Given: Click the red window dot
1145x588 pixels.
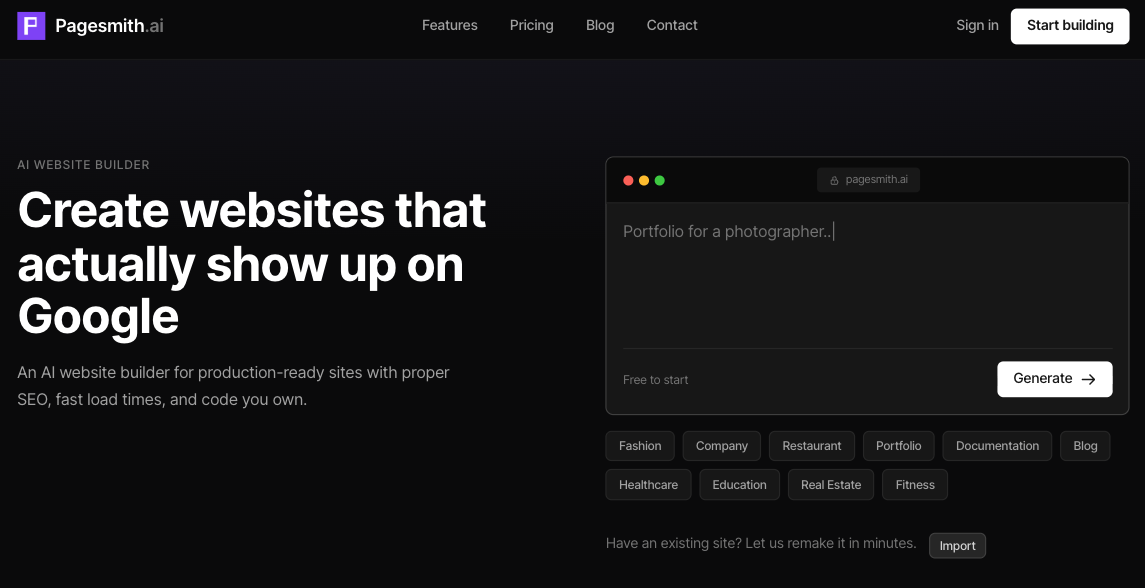Looking at the screenshot, I should [x=628, y=180].
